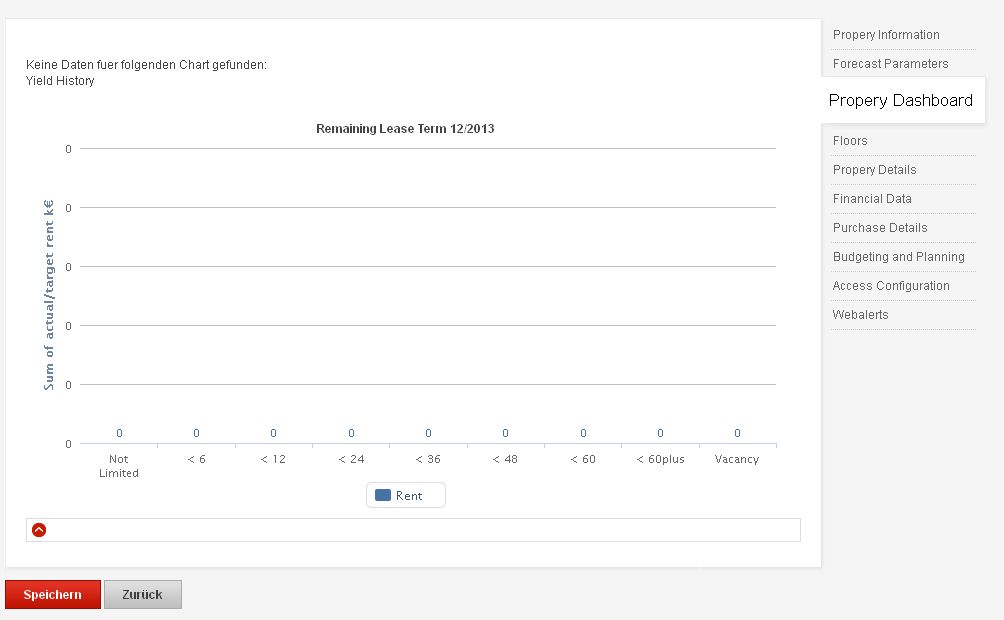Select the < 60plus axis label

[660, 460]
